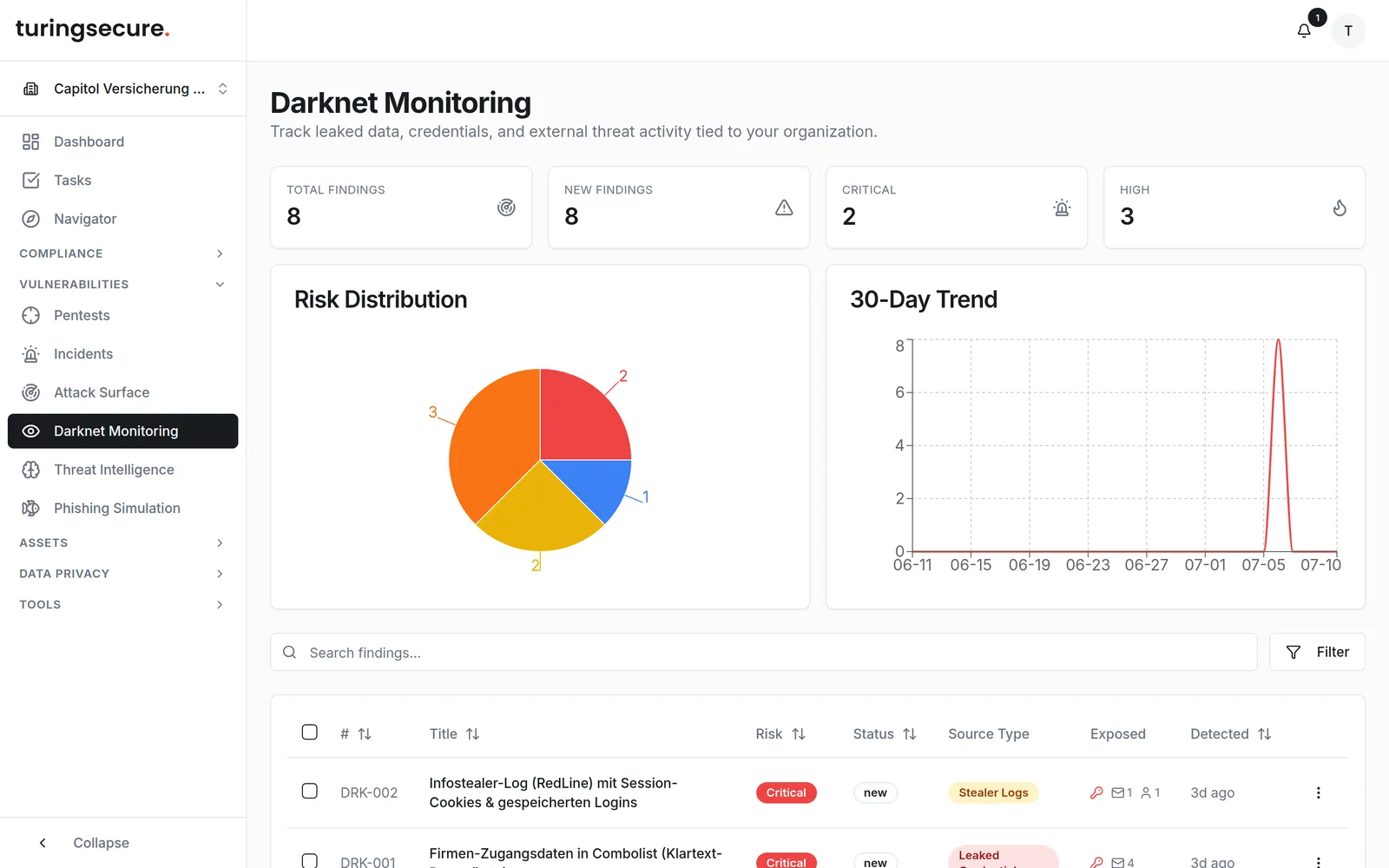Click '3d ago' in the DRK-002 row
This screenshot has width=1389, height=868.
click(1212, 792)
